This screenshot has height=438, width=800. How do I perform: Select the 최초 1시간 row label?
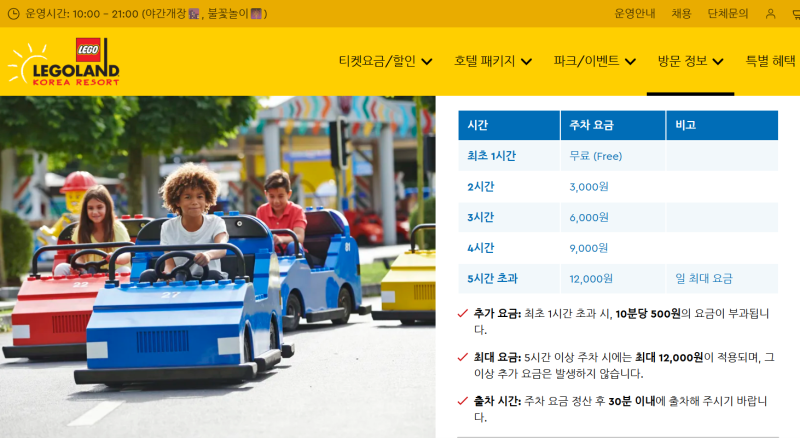[491, 156]
